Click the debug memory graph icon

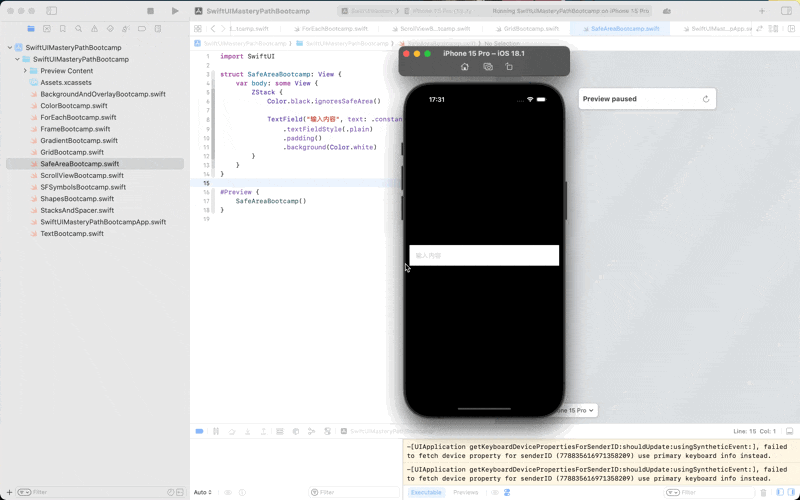tap(311, 432)
